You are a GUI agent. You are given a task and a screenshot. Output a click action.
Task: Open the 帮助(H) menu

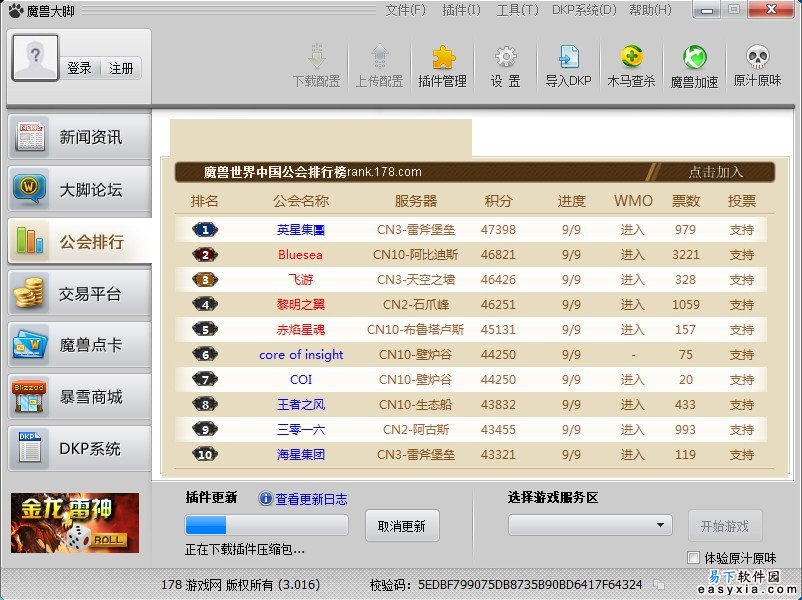point(651,10)
